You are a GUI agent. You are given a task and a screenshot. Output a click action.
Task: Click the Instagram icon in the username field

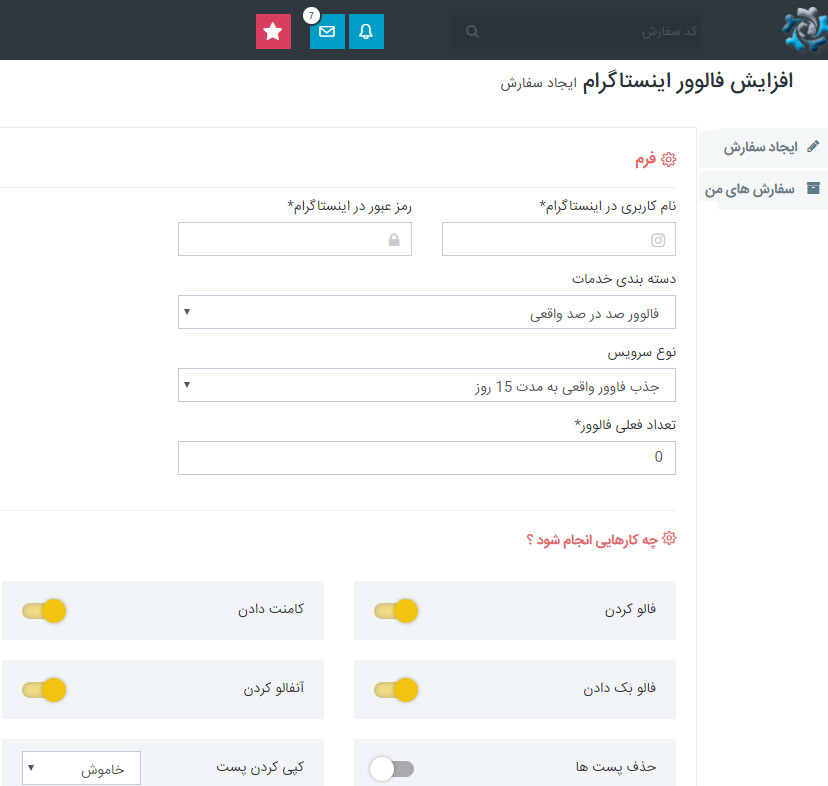click(x=658, y=240)
